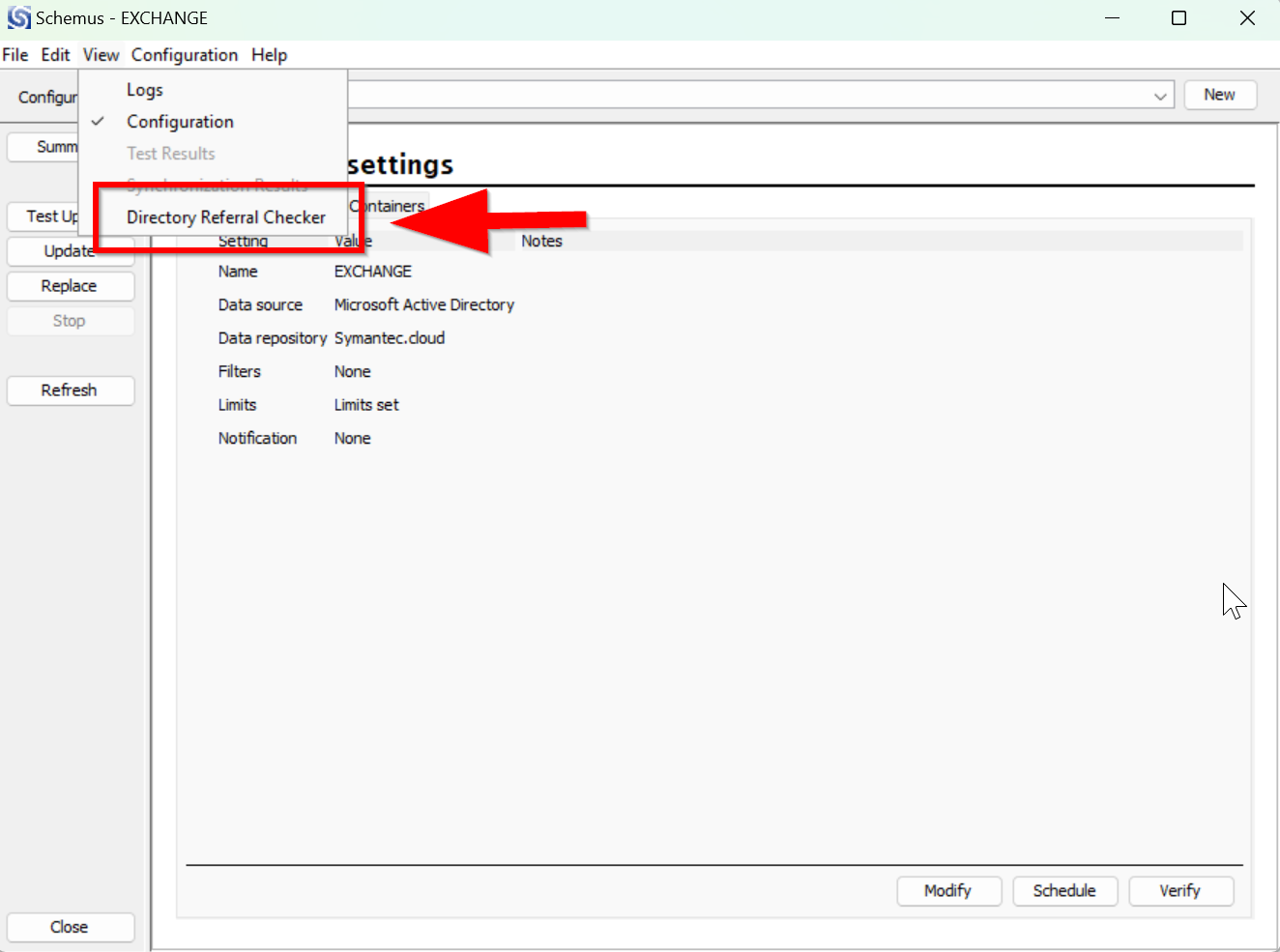Click the Configuration menu in menu bar
This screenshot has width=1280, height=952.
pyautogui.click(x=184, y=55)
